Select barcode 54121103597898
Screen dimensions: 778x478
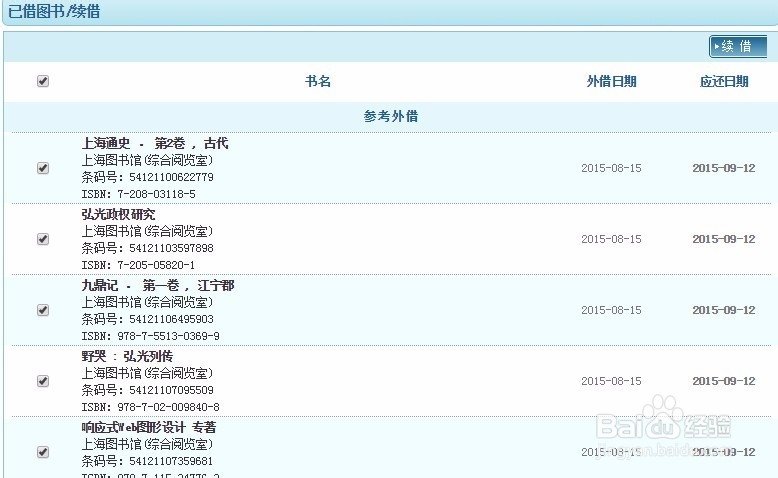coord(171,248)
